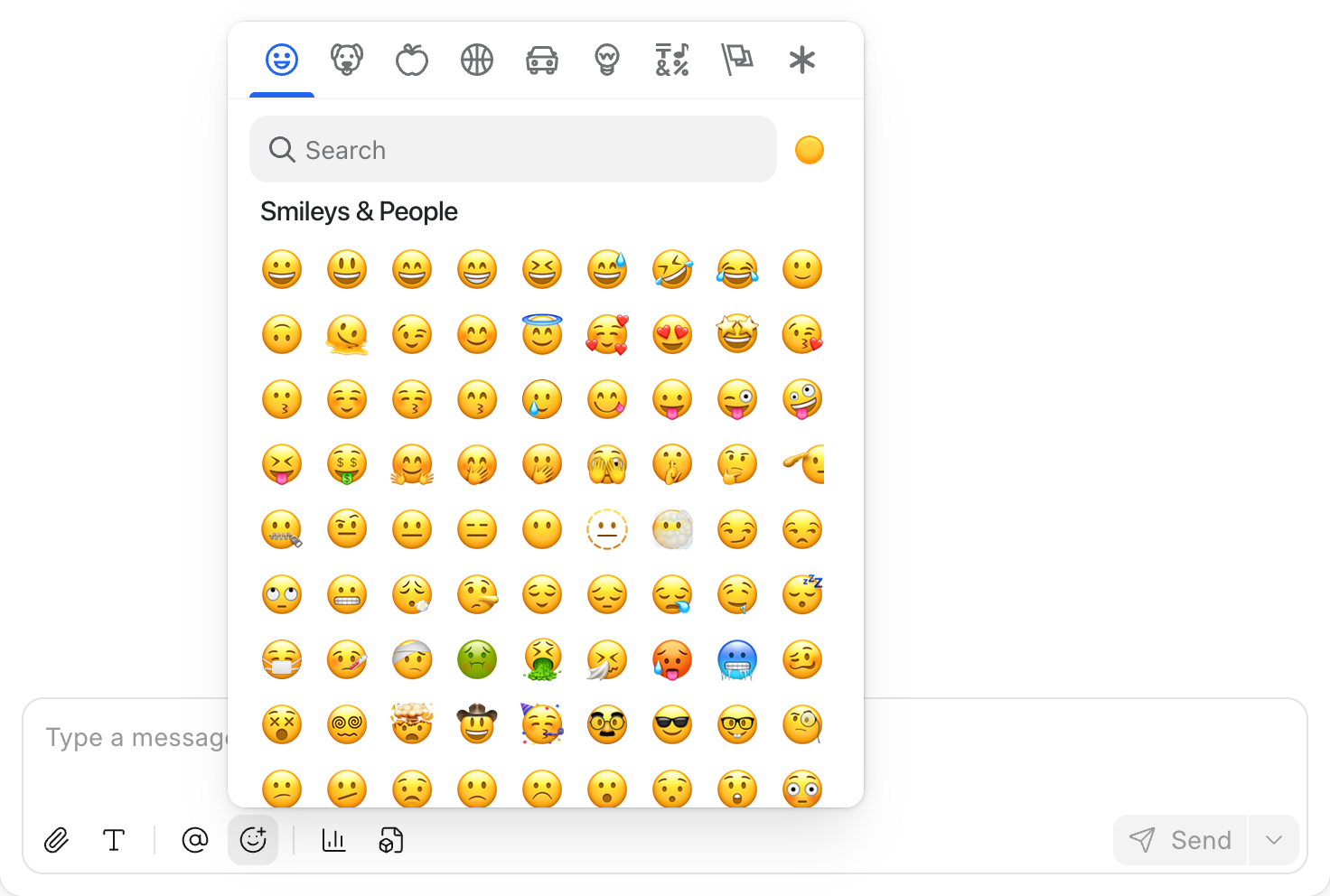Switch to the Food & Drink emoji tab

point(412,60)
